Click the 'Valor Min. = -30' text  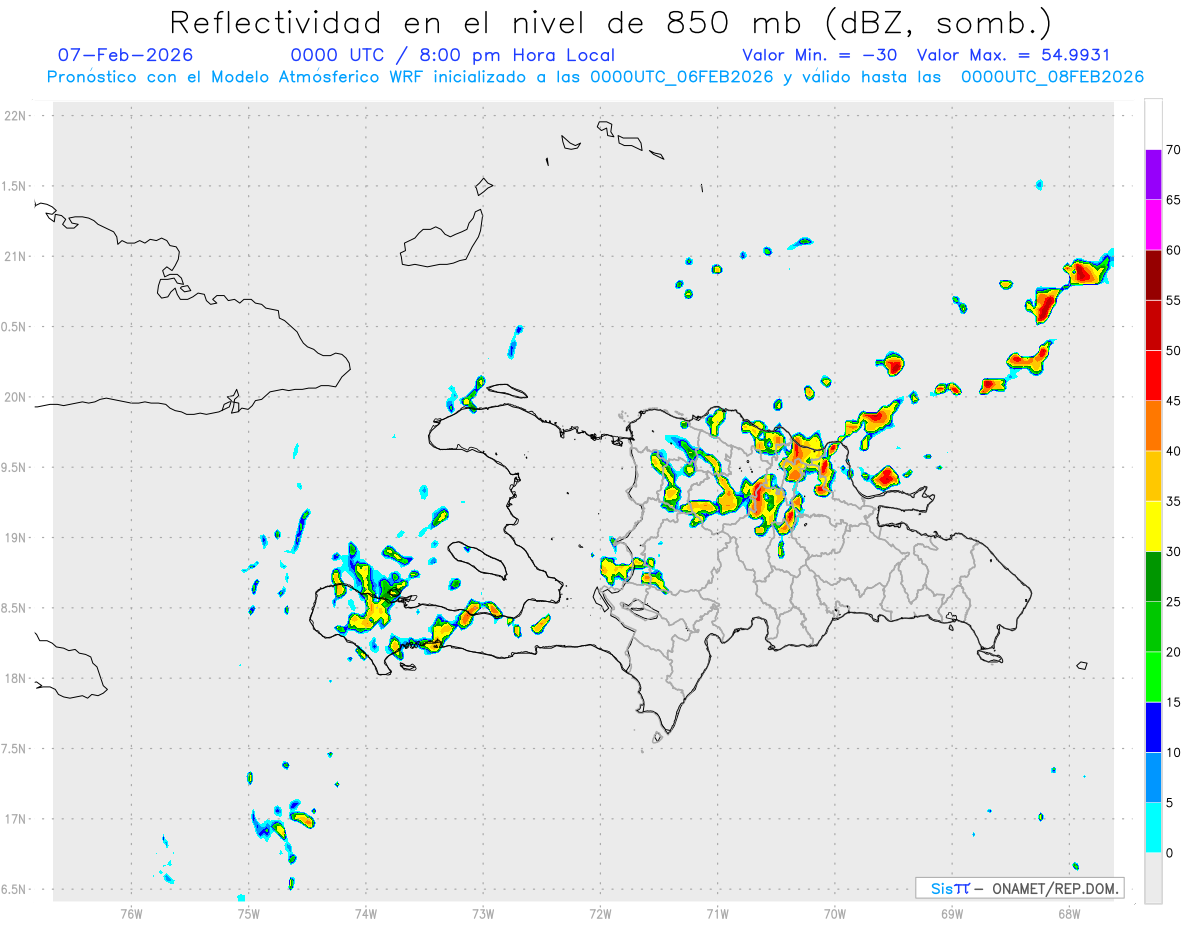pos(818,55)
